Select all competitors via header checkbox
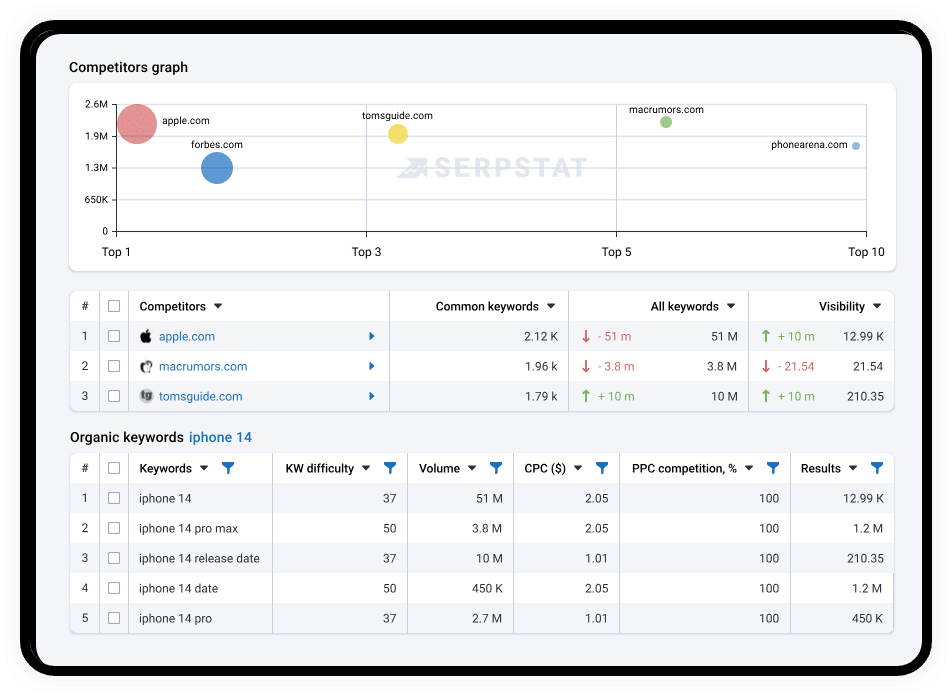952x696 pixels. click(x=114, y=306)
